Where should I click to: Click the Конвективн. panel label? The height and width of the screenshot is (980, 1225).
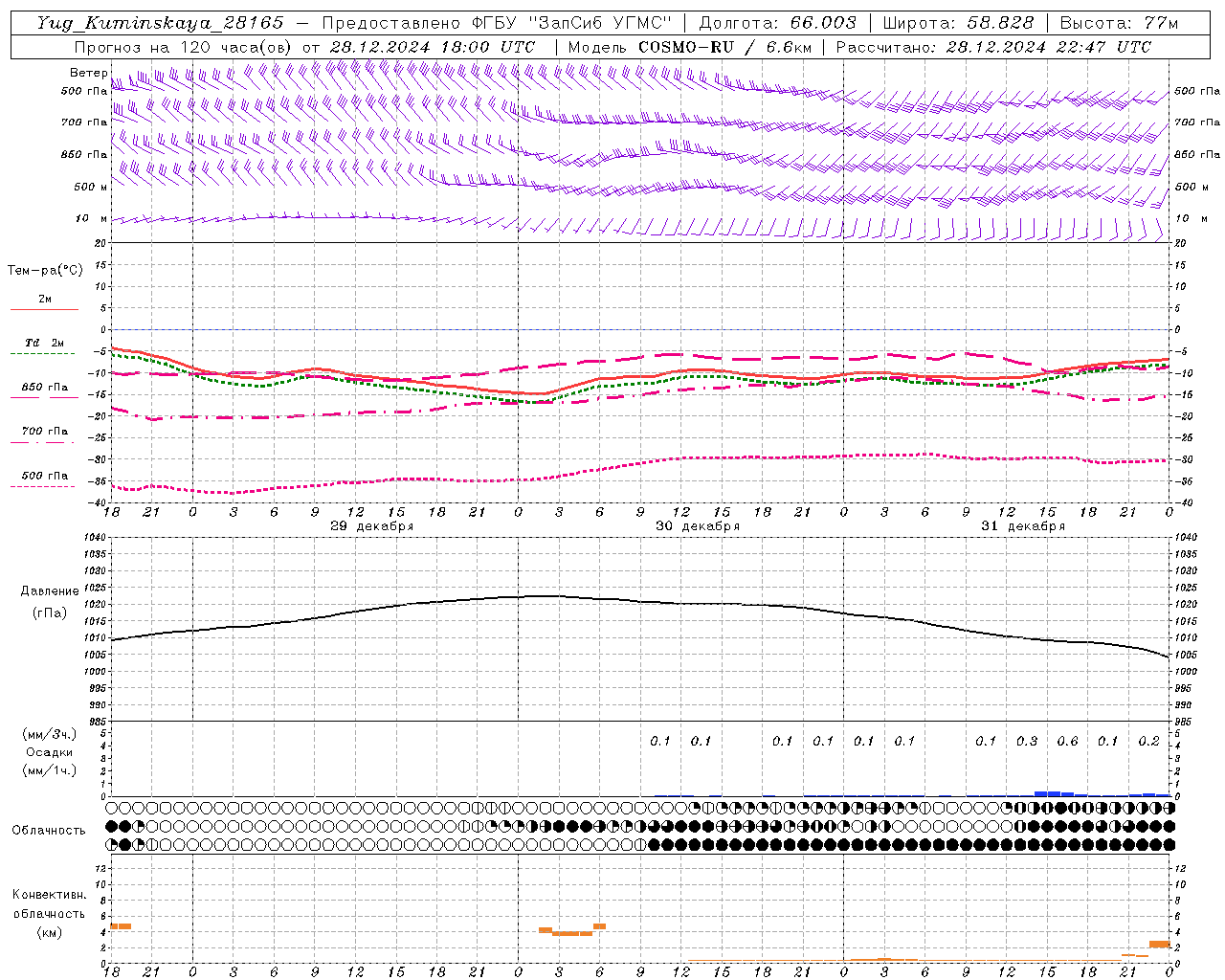pyautogui.click(x=49, y=895)
